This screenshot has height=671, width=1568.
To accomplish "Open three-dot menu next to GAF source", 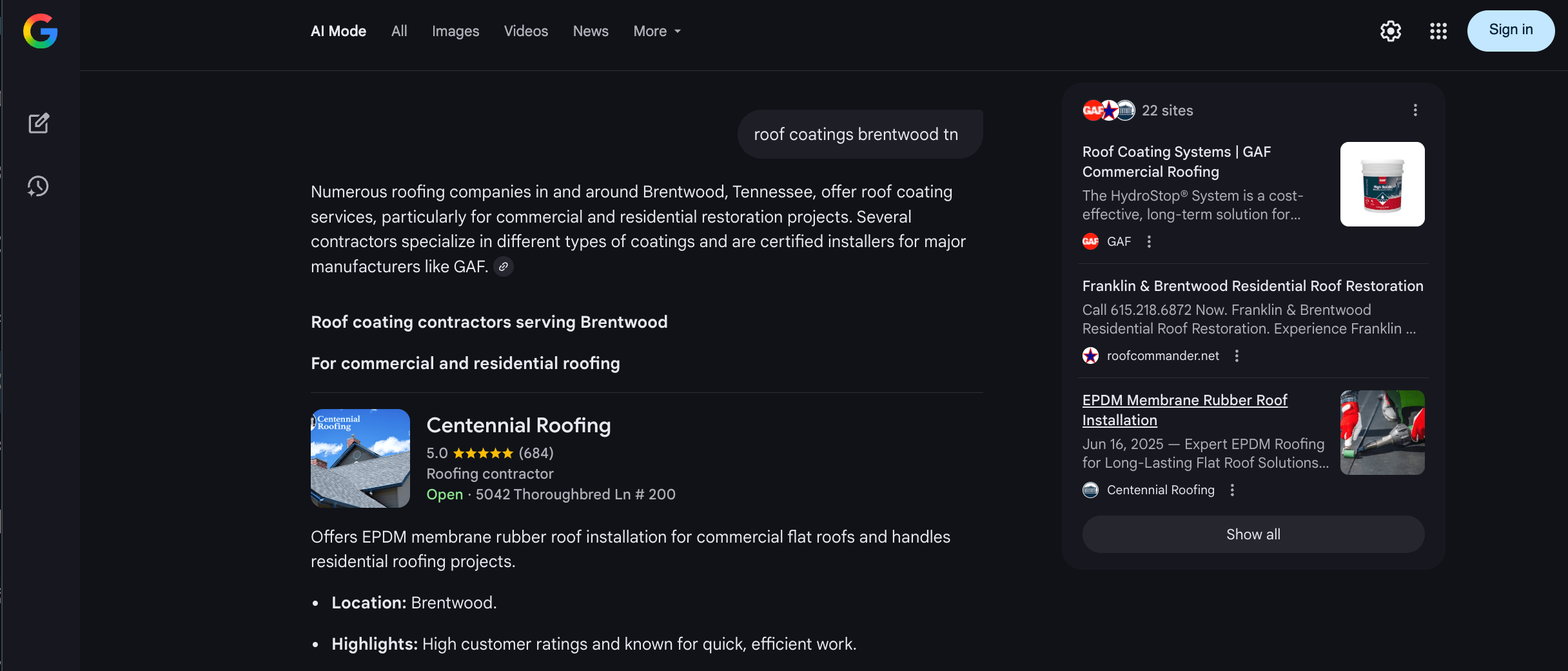I will coord(1149,241).
